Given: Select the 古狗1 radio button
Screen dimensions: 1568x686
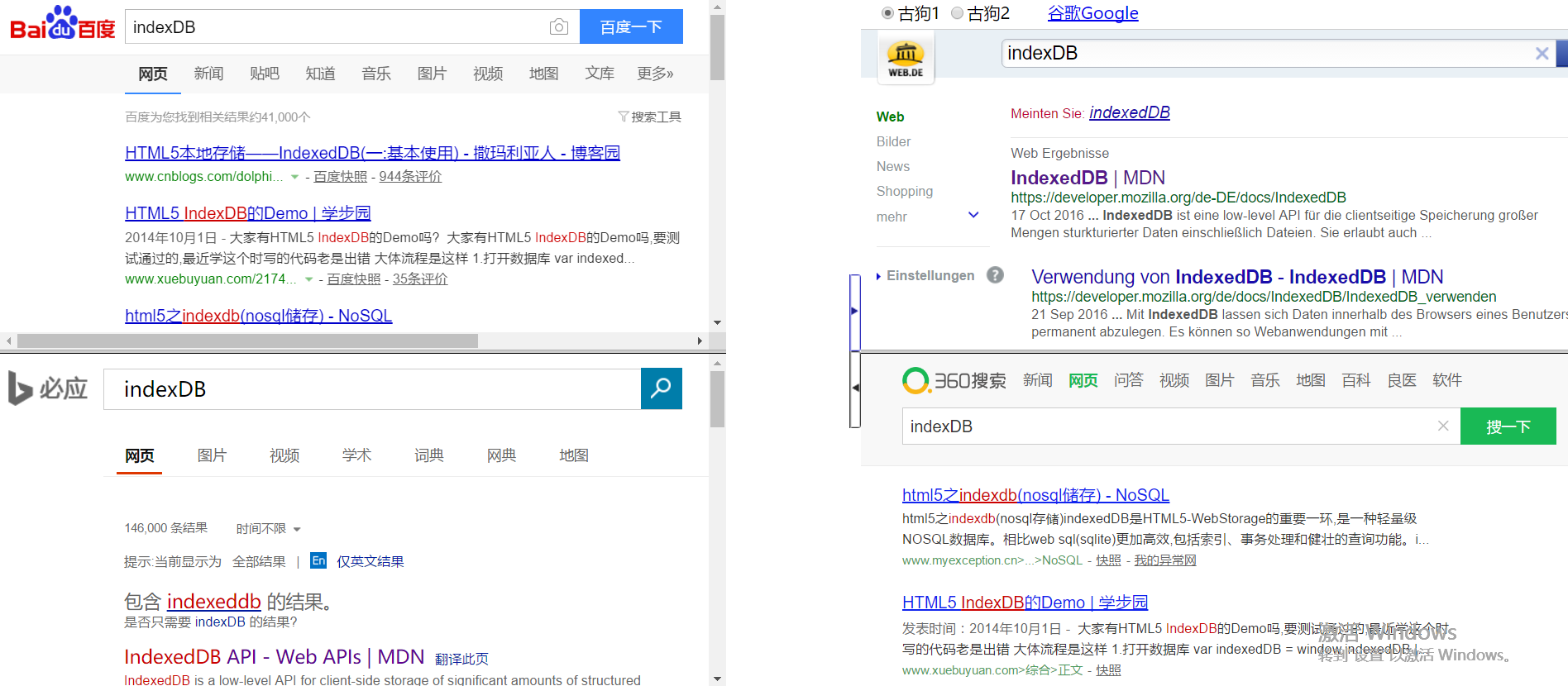Looking at the screenshot, I should coord(887,13).
